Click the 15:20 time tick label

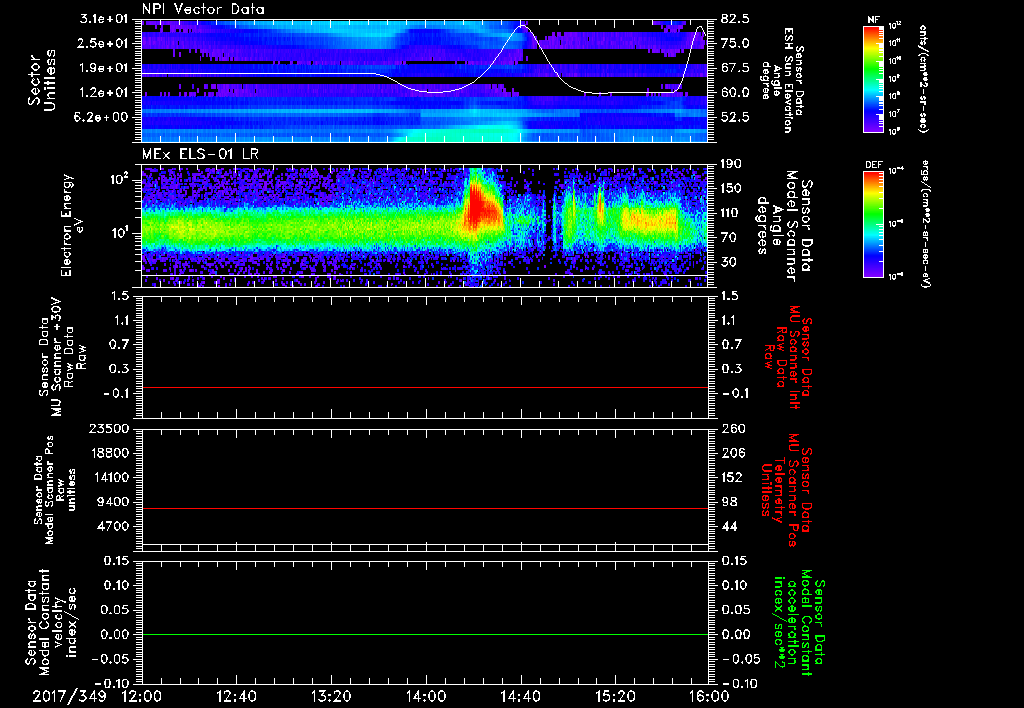(615, 696)
